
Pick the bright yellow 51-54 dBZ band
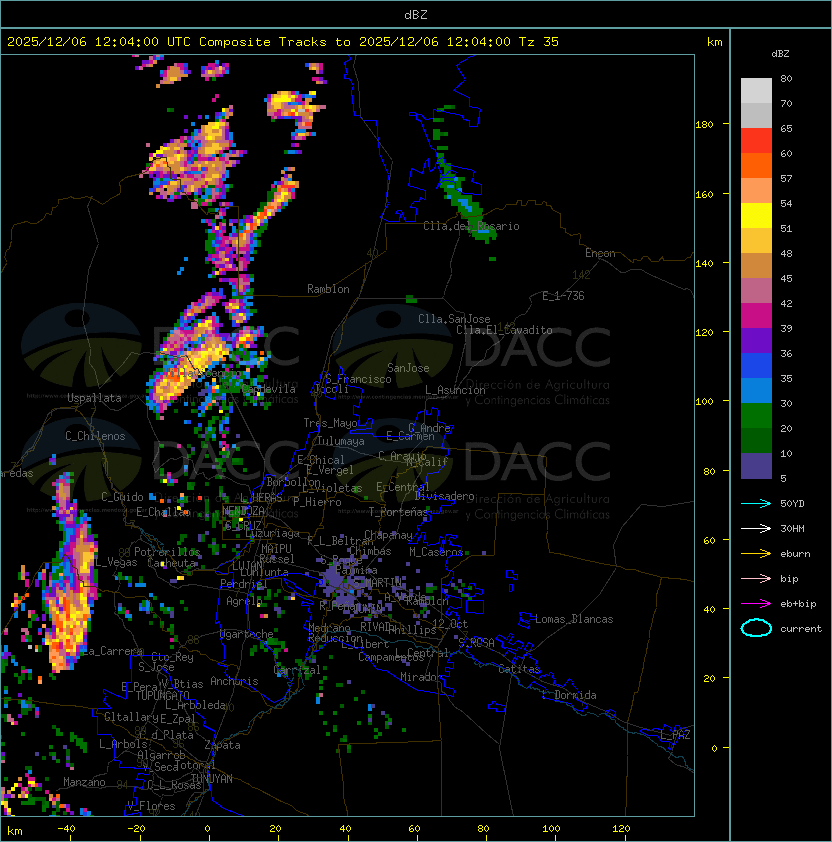point(756,216)
